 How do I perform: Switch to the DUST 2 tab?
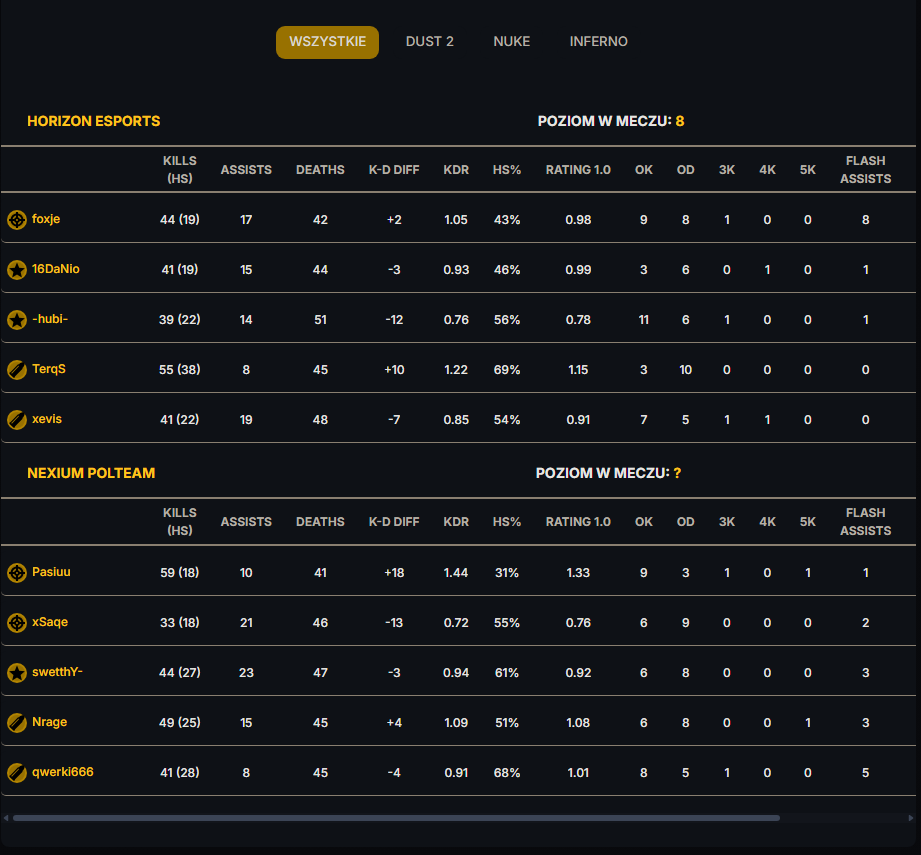point(429,41)
